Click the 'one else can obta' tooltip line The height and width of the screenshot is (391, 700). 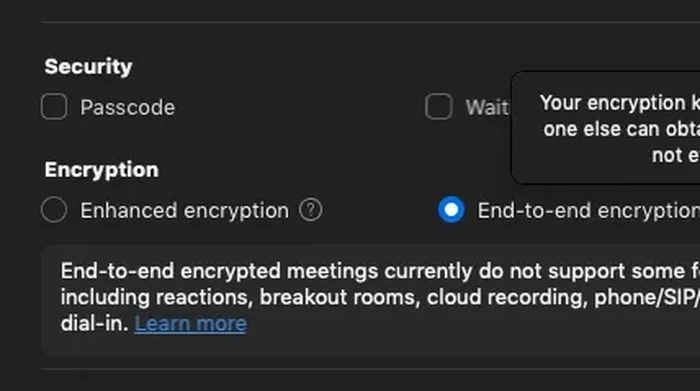point(621,129)
